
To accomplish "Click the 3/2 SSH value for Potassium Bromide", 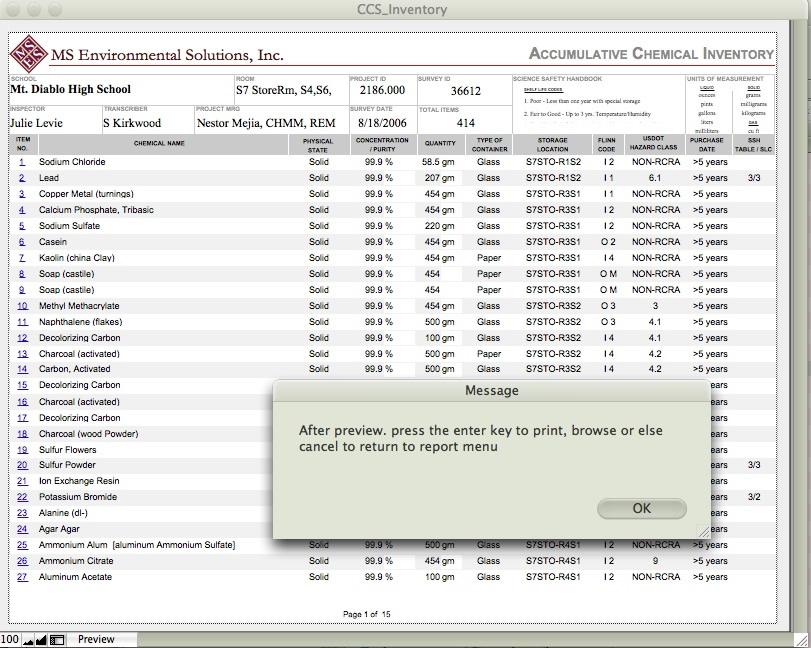I will 754,497.
